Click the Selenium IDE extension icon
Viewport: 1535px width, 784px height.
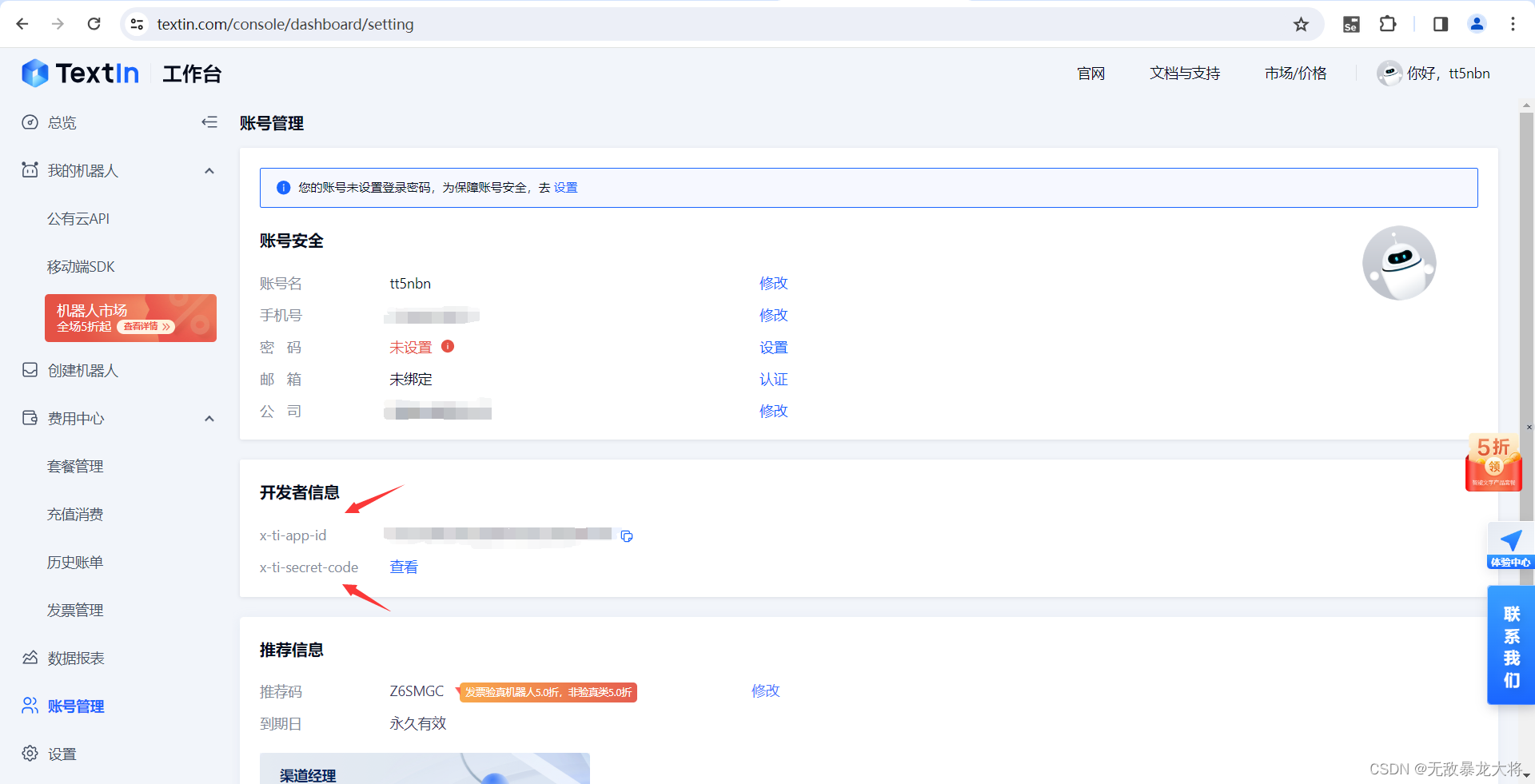tap(1351, 24)
